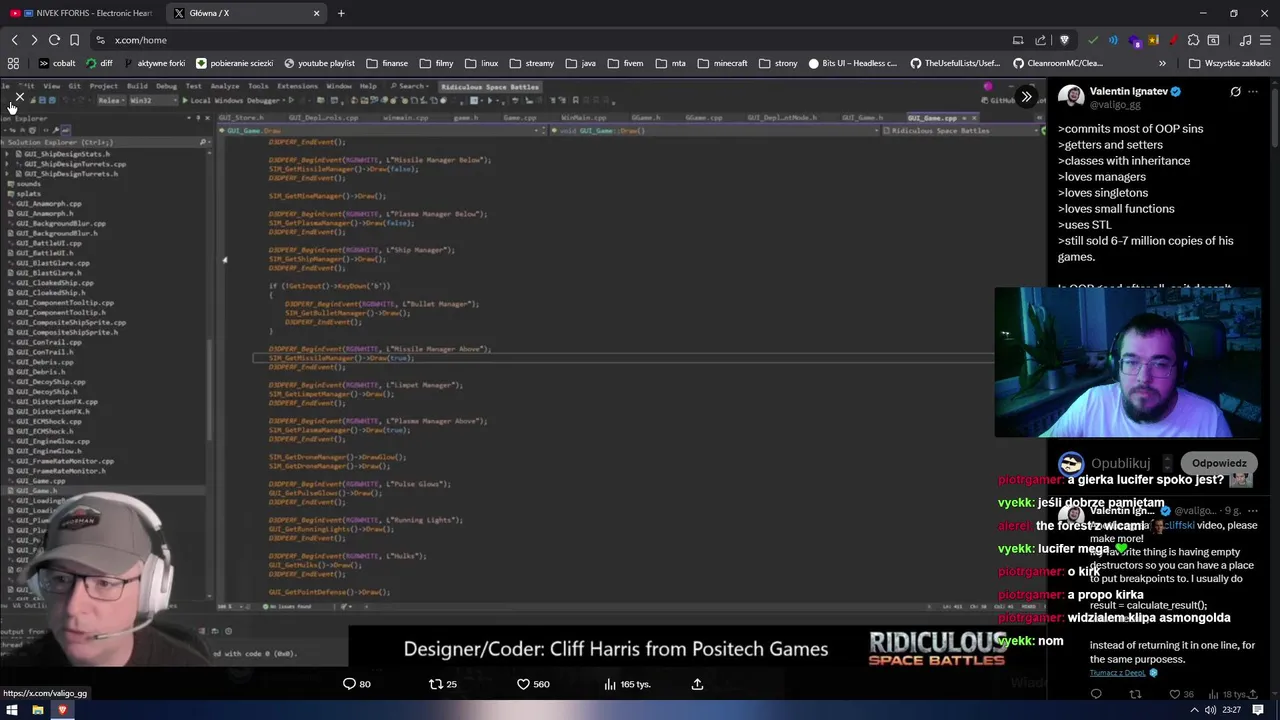
Task: Open the cobalt bookmark
Action: (x=55, y=63)
